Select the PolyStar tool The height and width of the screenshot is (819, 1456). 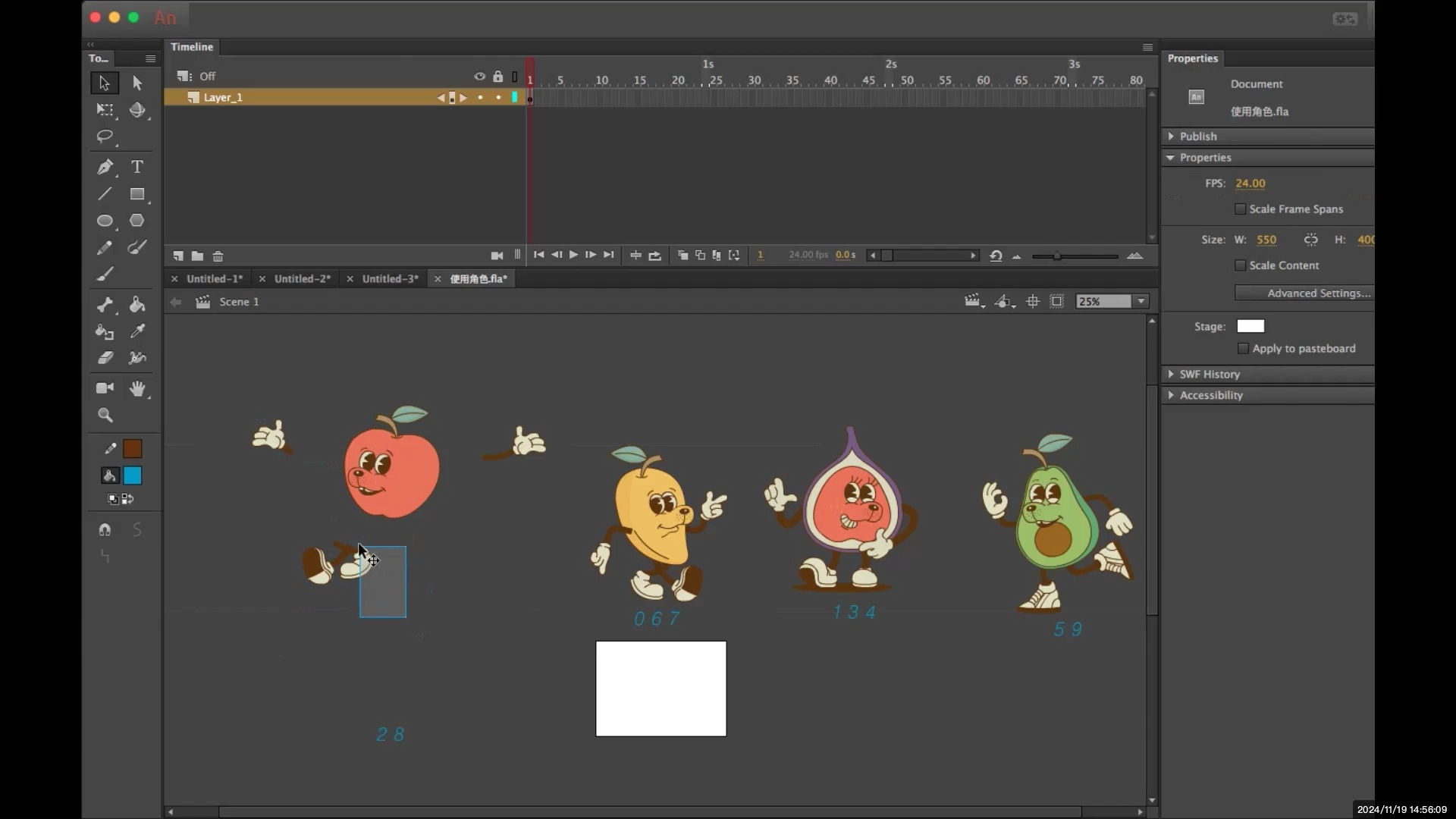pyautogui.click(x=137, y=221)
